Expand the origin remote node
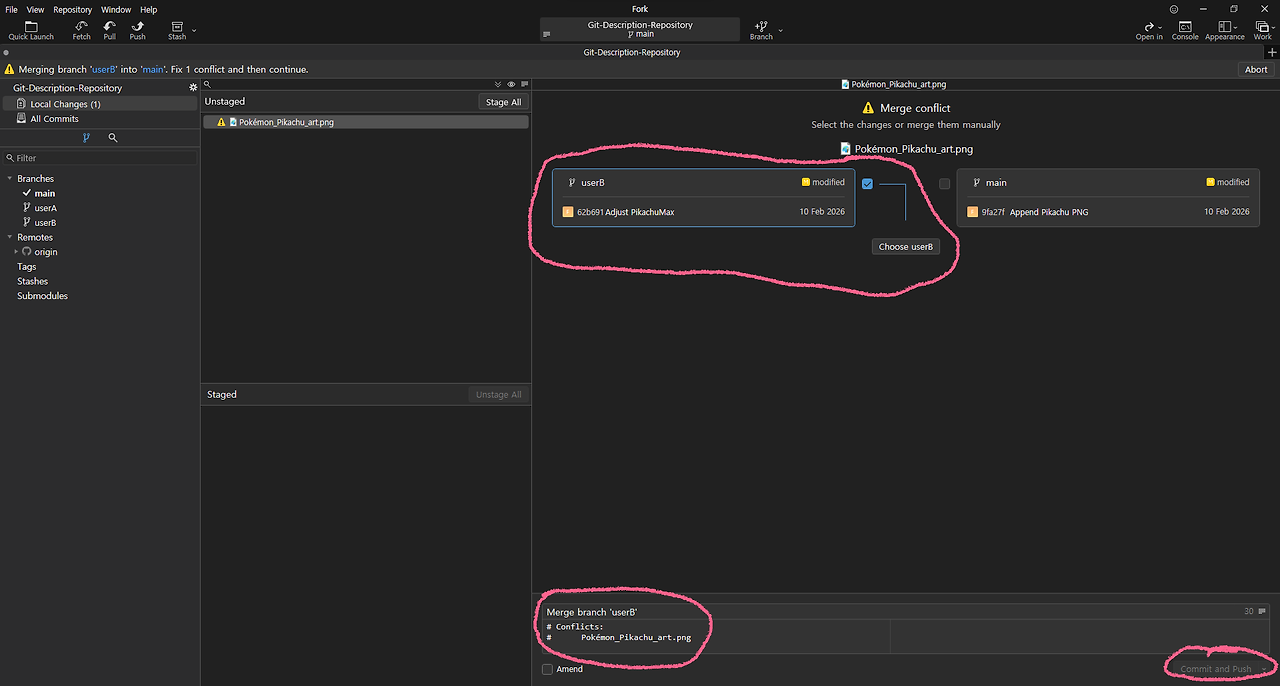The width and height of the screenshot is (1280, 686). tap(16, 252)
